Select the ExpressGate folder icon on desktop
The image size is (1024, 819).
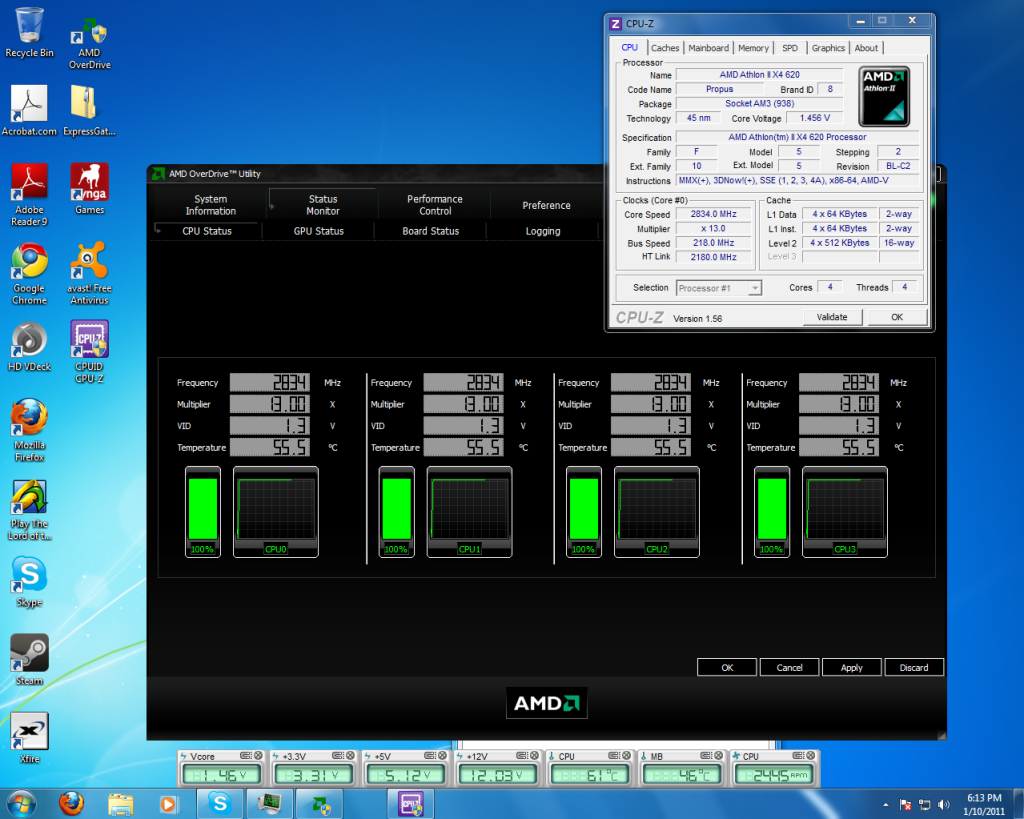click(89, 111)
